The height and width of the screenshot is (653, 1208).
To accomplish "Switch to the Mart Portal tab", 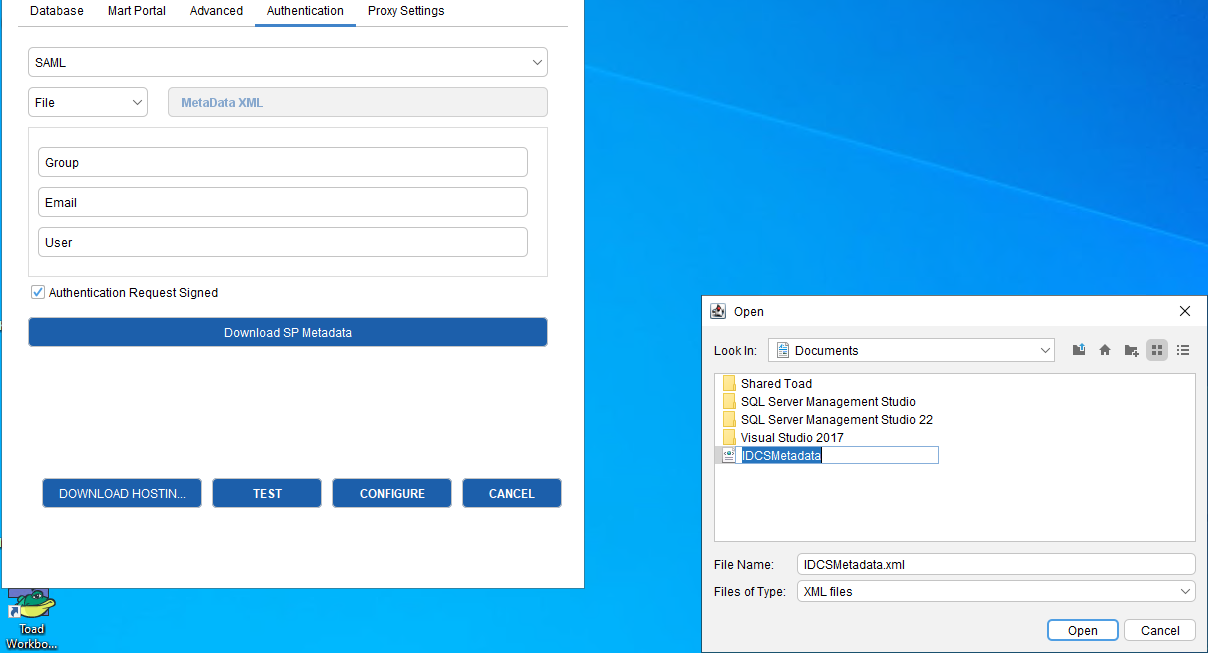I will (137, 11).
